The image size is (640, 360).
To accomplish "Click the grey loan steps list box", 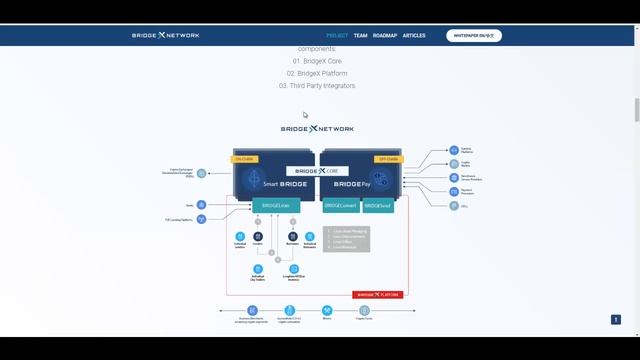I will [x=346, y=239].
